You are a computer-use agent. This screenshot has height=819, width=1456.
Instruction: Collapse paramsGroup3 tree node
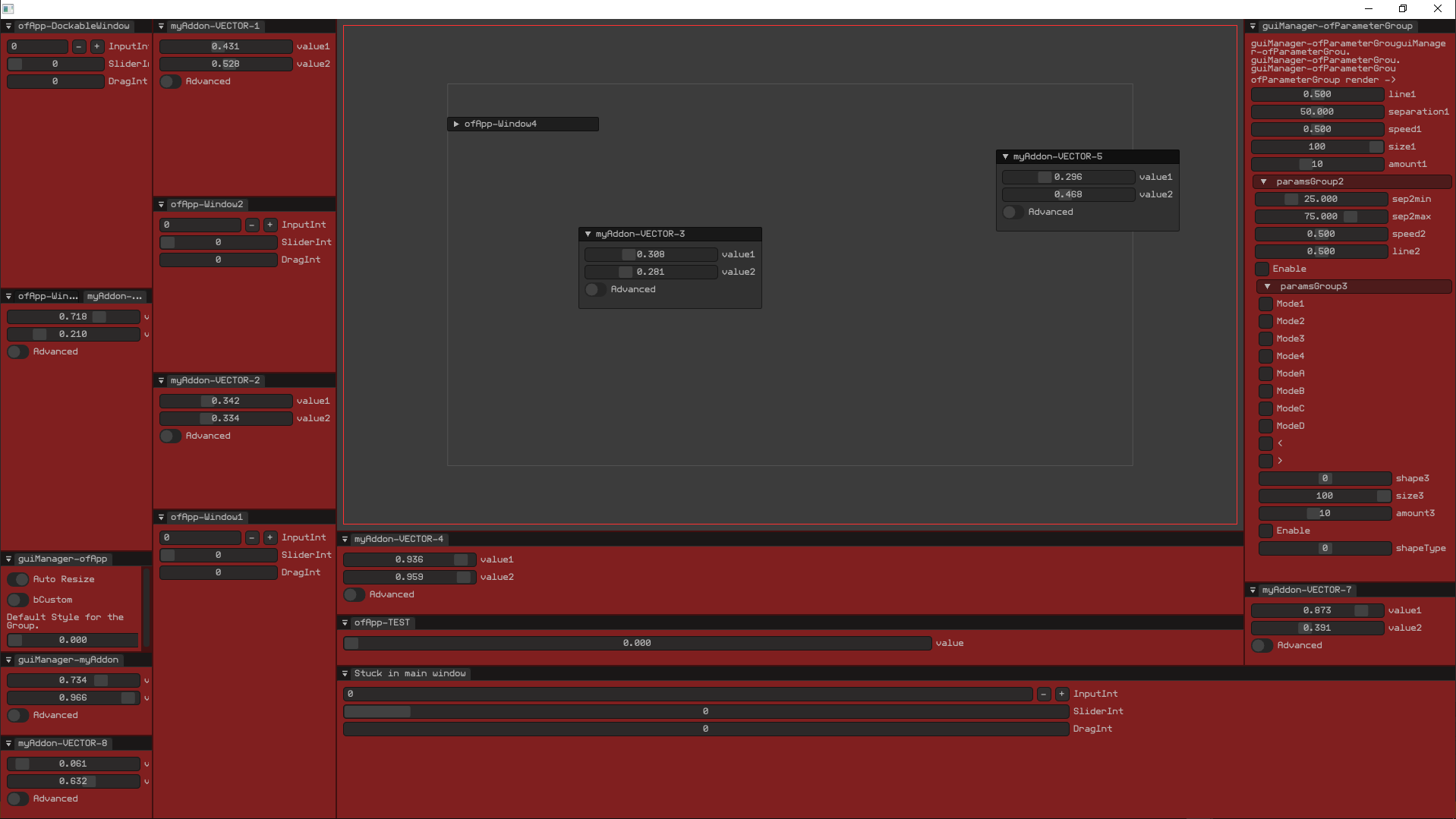pyautogui.click(x=1267, y=286)
